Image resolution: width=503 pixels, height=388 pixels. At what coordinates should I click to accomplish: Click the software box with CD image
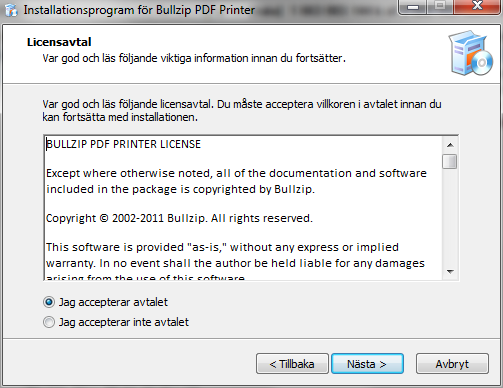(x=471, y=53)
